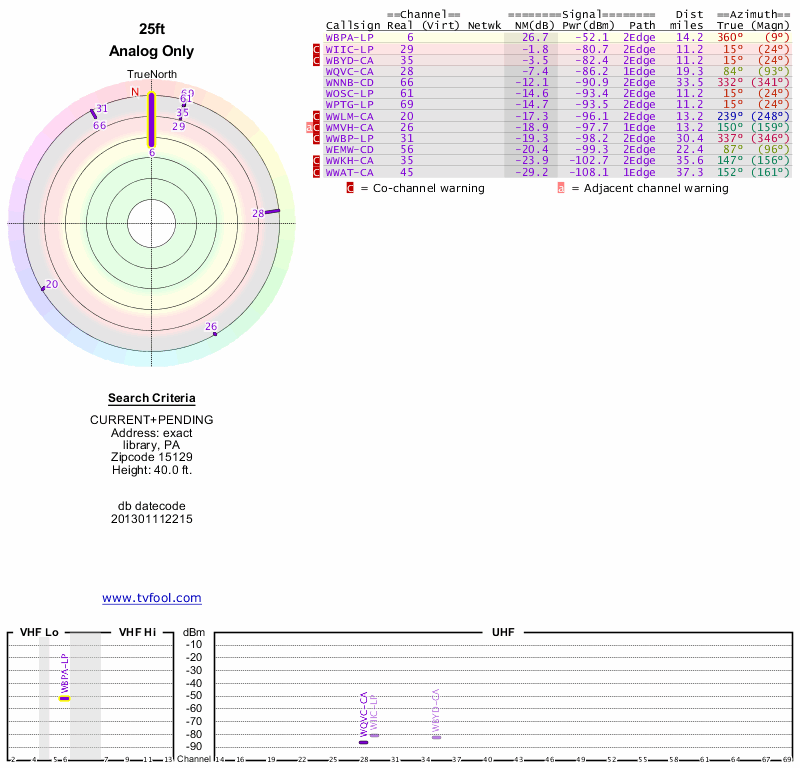Click the WBPA-LP bar in VHF Lo chart

(x=64, y=698)
